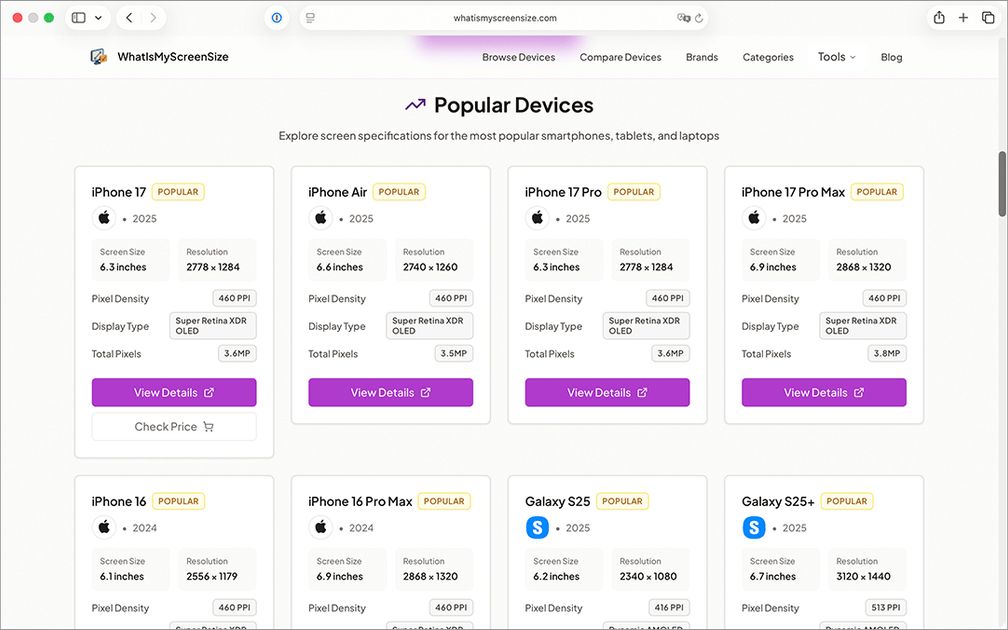The width and height of the screenshot is (1008, 630).
Task: Click the translate icon in address bar
Action: click(x=683, y=18)
